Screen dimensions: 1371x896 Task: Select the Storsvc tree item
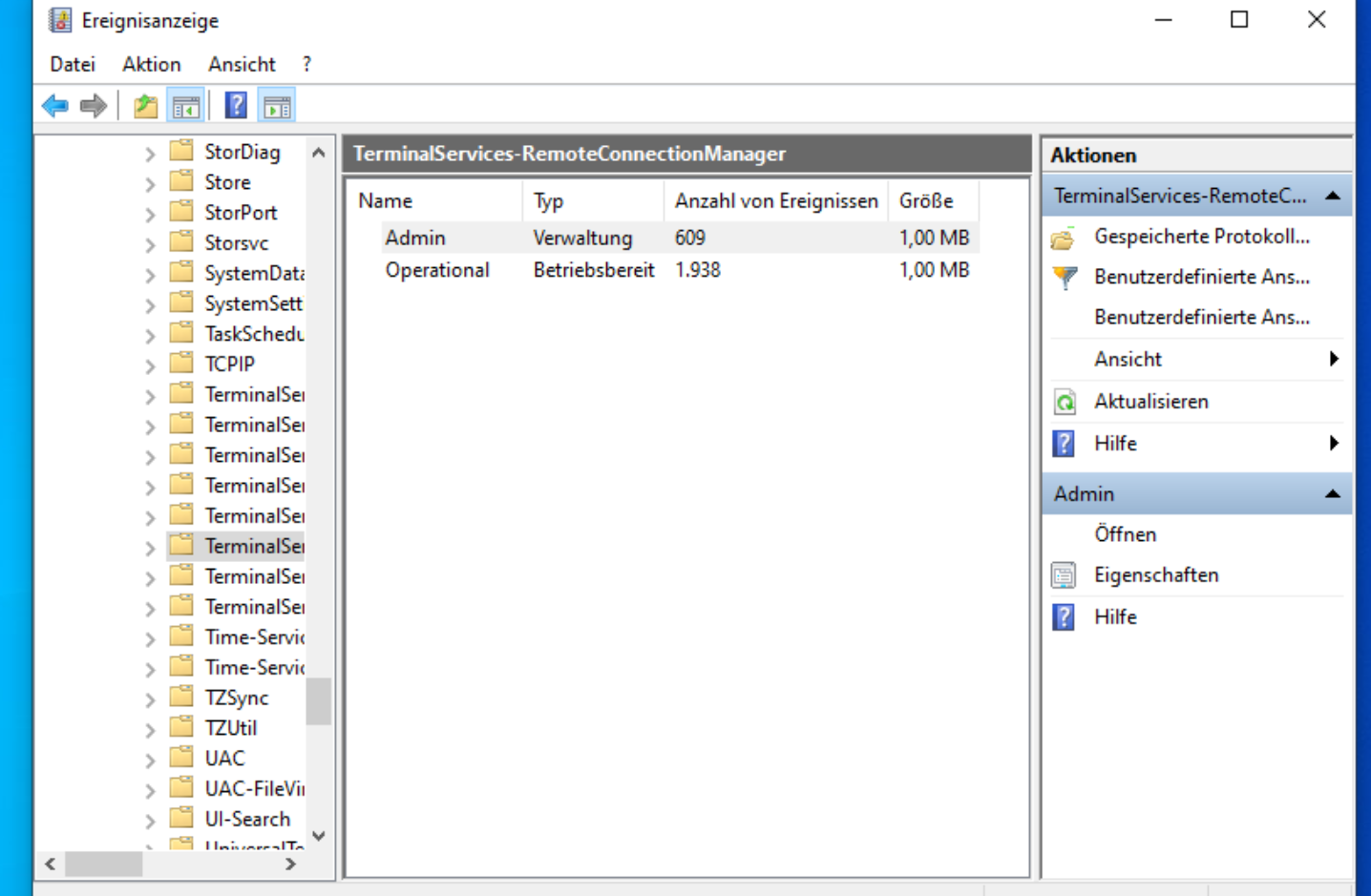(x=236, y=242)
